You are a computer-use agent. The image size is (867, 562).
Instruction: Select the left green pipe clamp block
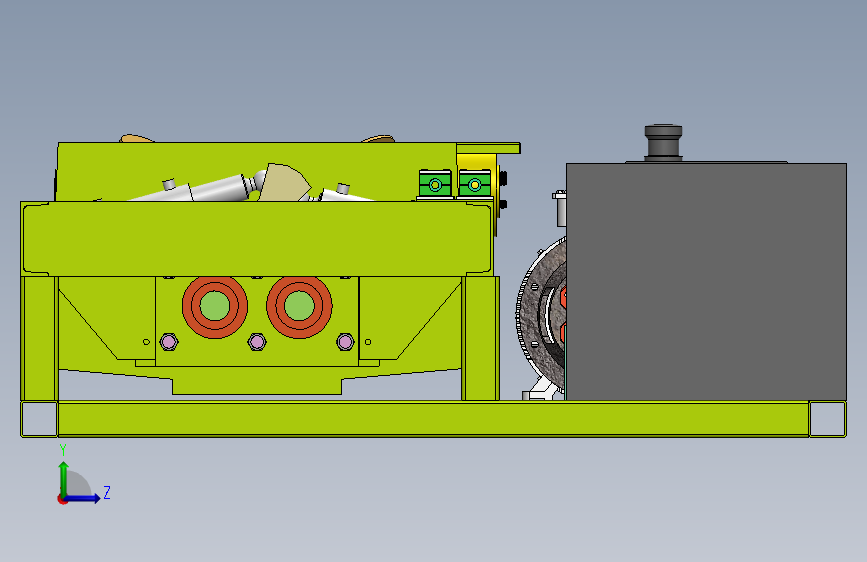click(x=435, y=184)
